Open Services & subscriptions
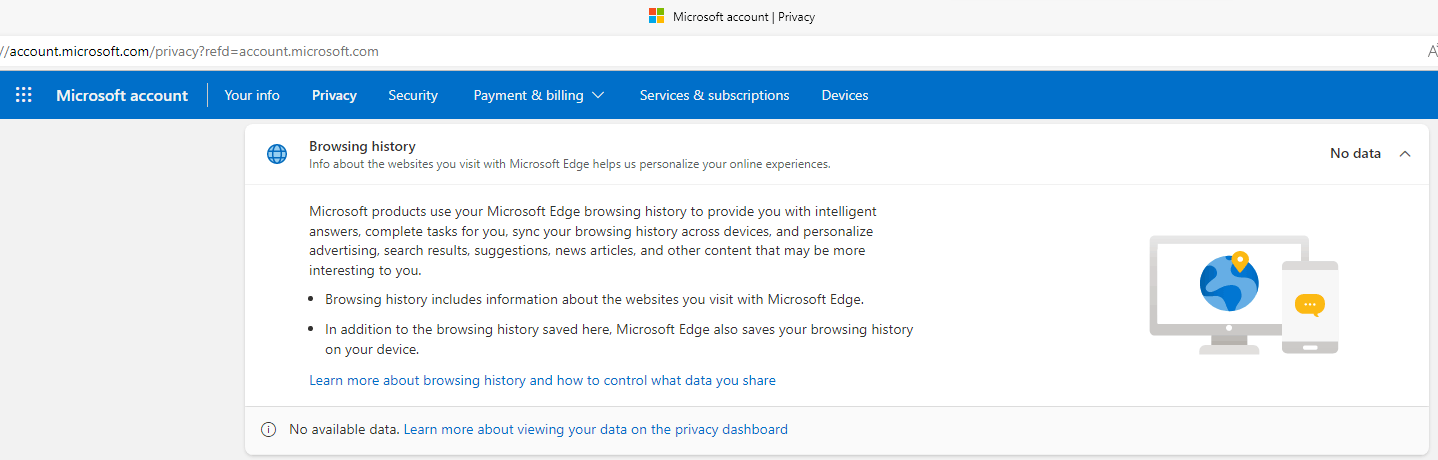 pos(714,95)
